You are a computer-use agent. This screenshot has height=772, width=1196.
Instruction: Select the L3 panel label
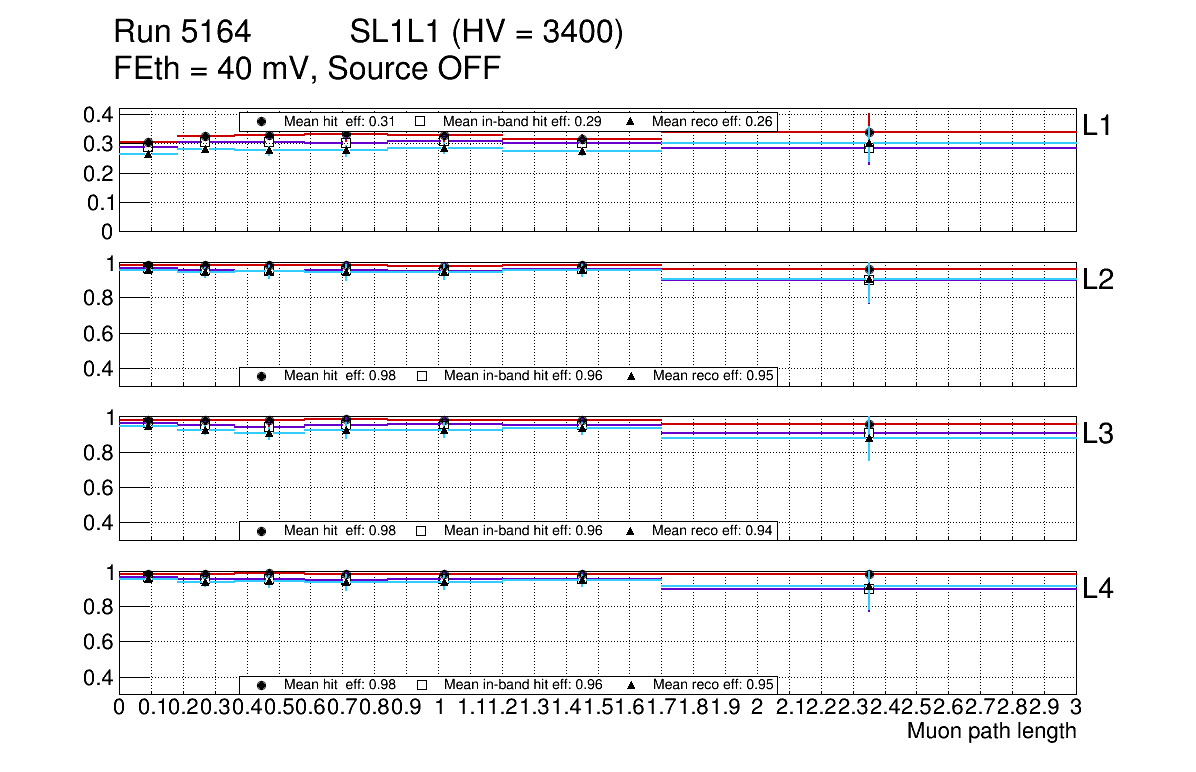coord(1098,433)
